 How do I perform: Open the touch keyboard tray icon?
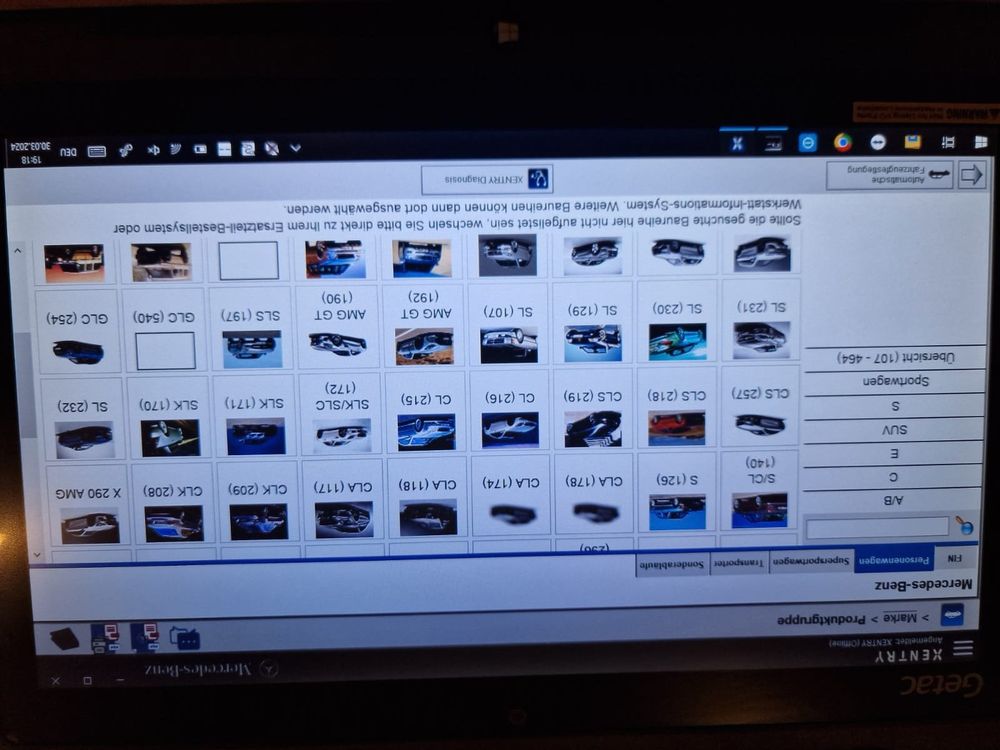(x=96, y=151)
